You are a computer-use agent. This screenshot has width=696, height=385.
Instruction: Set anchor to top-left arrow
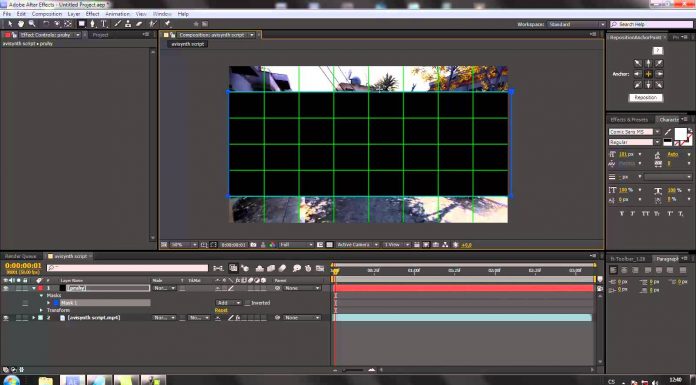pos(637,64)
